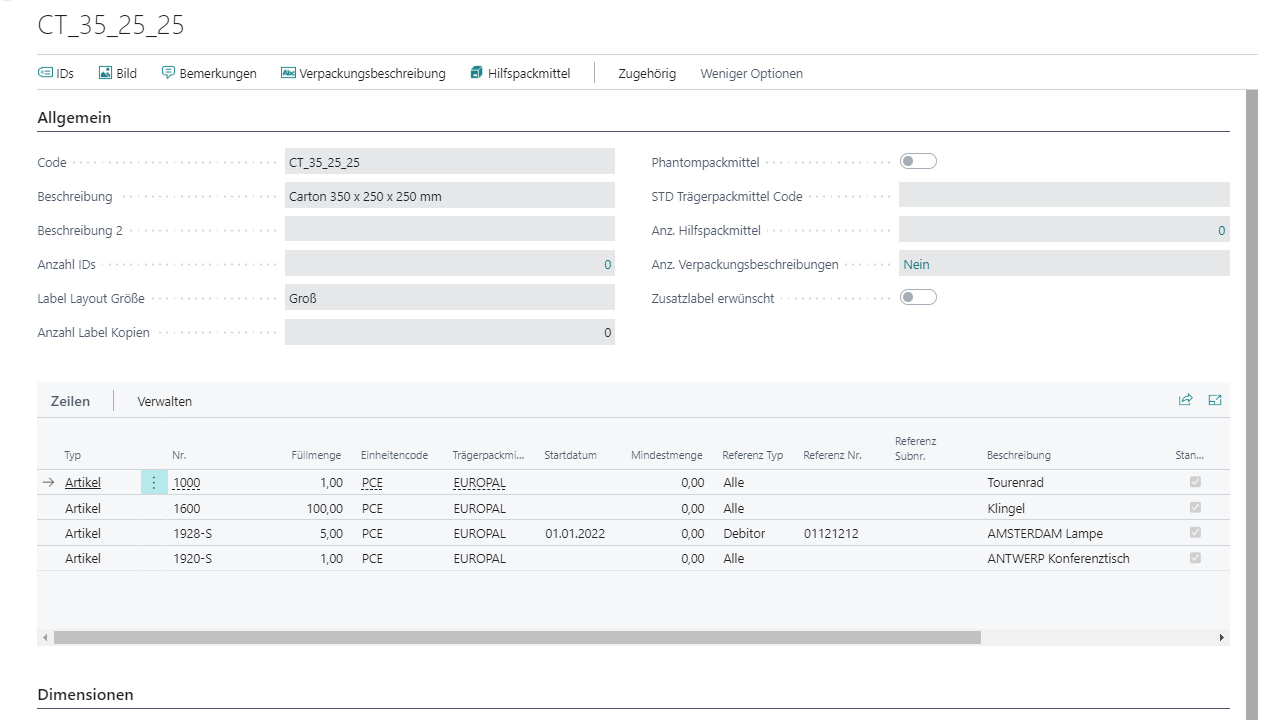This screenshot has width=1280, height=720.
Task: Toggle the Phantompackmittel switch
Action: pos(918,162)
